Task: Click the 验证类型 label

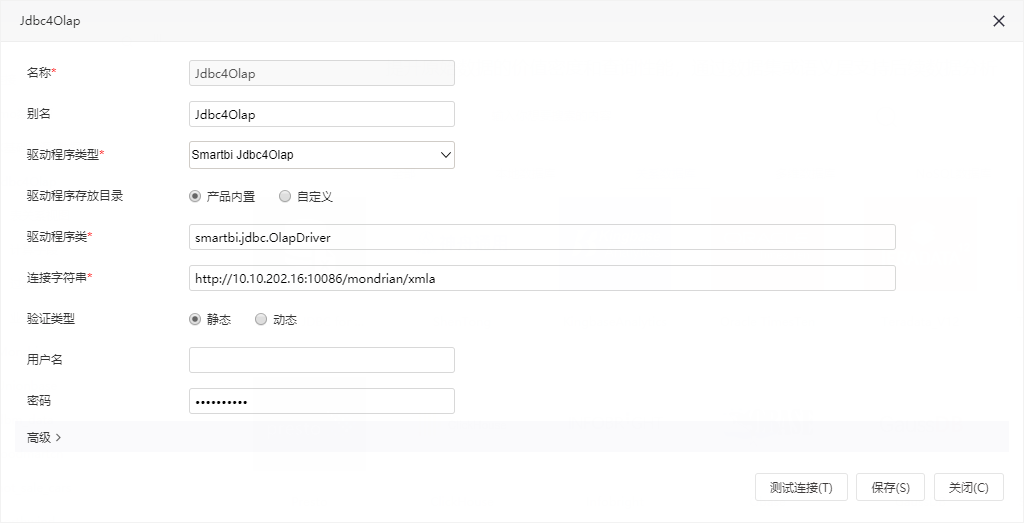Action: click(51, 319)
